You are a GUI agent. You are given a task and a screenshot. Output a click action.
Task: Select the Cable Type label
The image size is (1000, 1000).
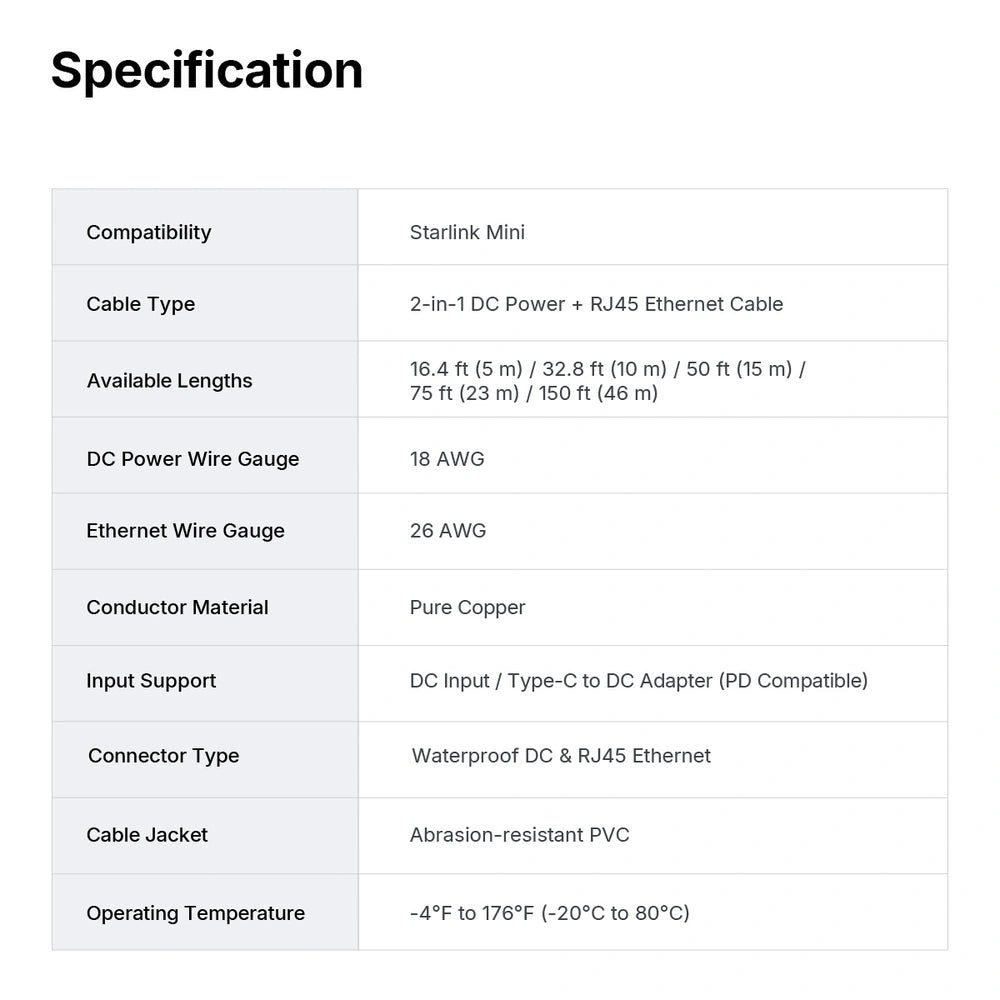pyautogui.click(x=140, y=304)
